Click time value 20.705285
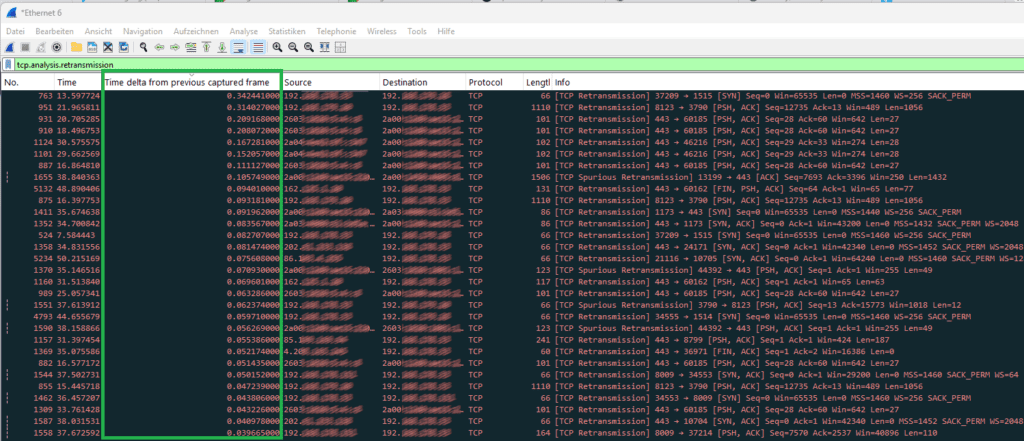Screen dimensions: 1024x441 pyautogui.click(x=78, y=119)
